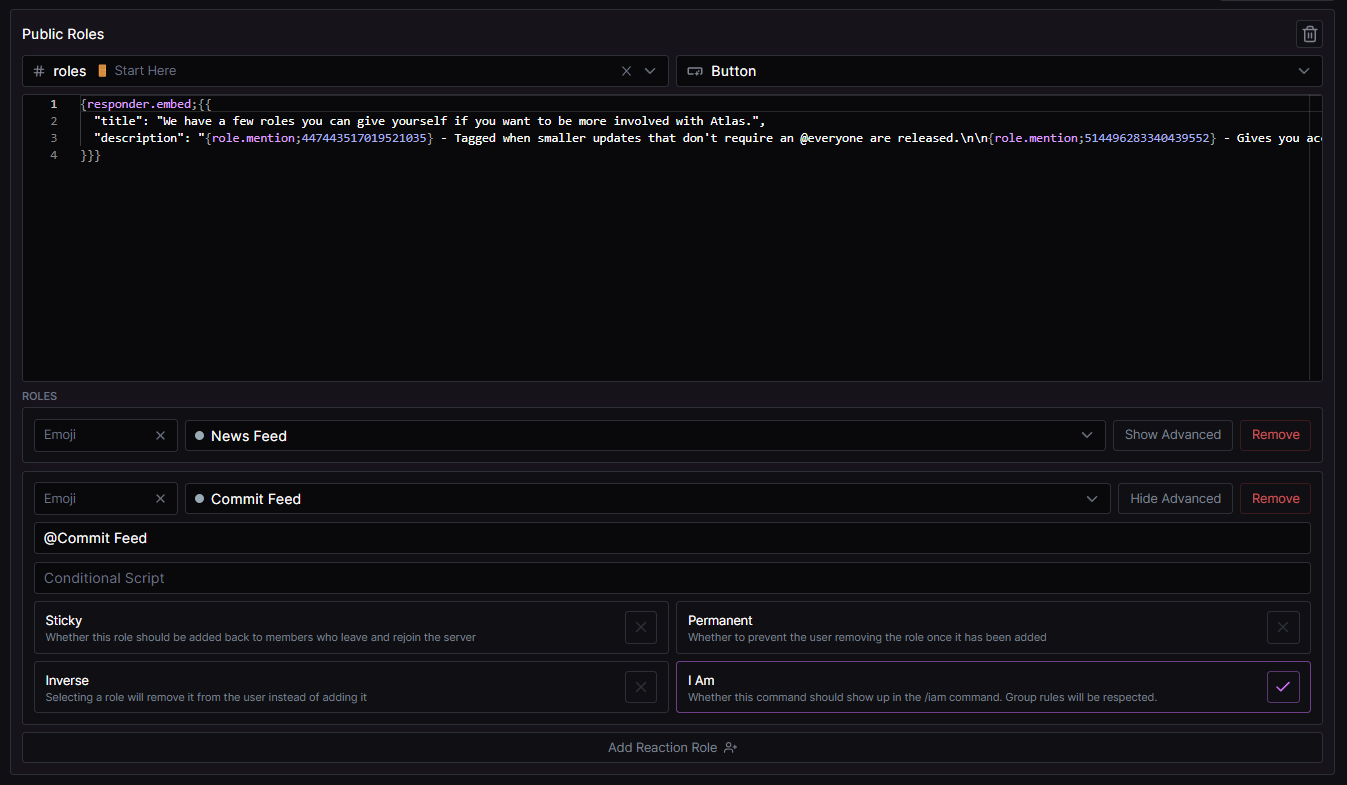Clear the Commit Feed emoji field
The width and height of the screenshot is (1347, 785).
coord(160,499)
